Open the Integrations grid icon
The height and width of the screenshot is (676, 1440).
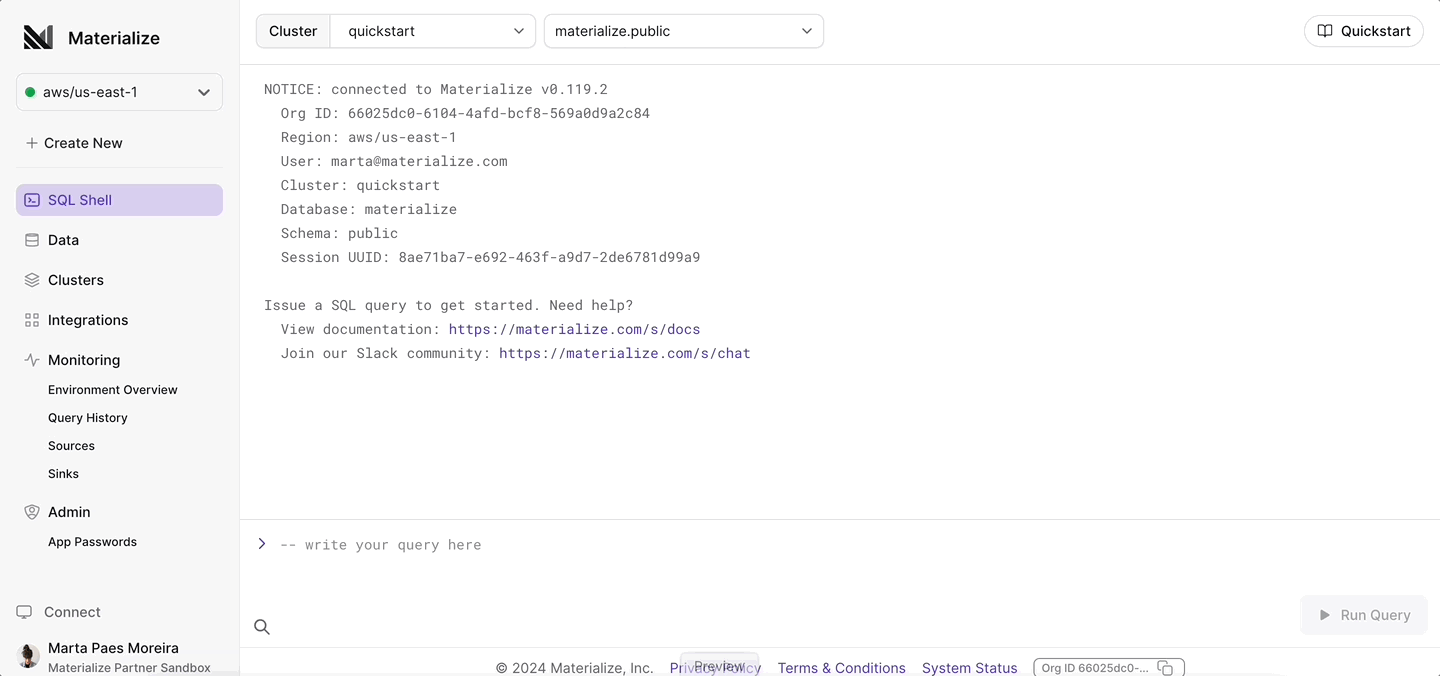click(x=30, y=320)
